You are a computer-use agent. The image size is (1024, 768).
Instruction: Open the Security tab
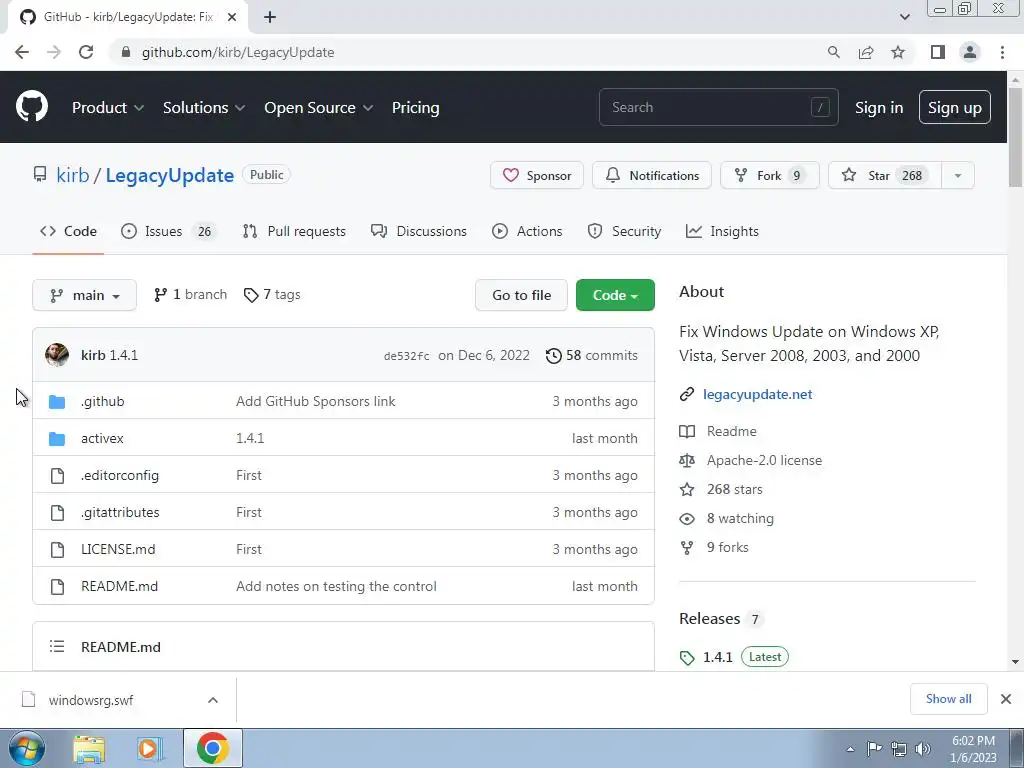pos(624,231)
